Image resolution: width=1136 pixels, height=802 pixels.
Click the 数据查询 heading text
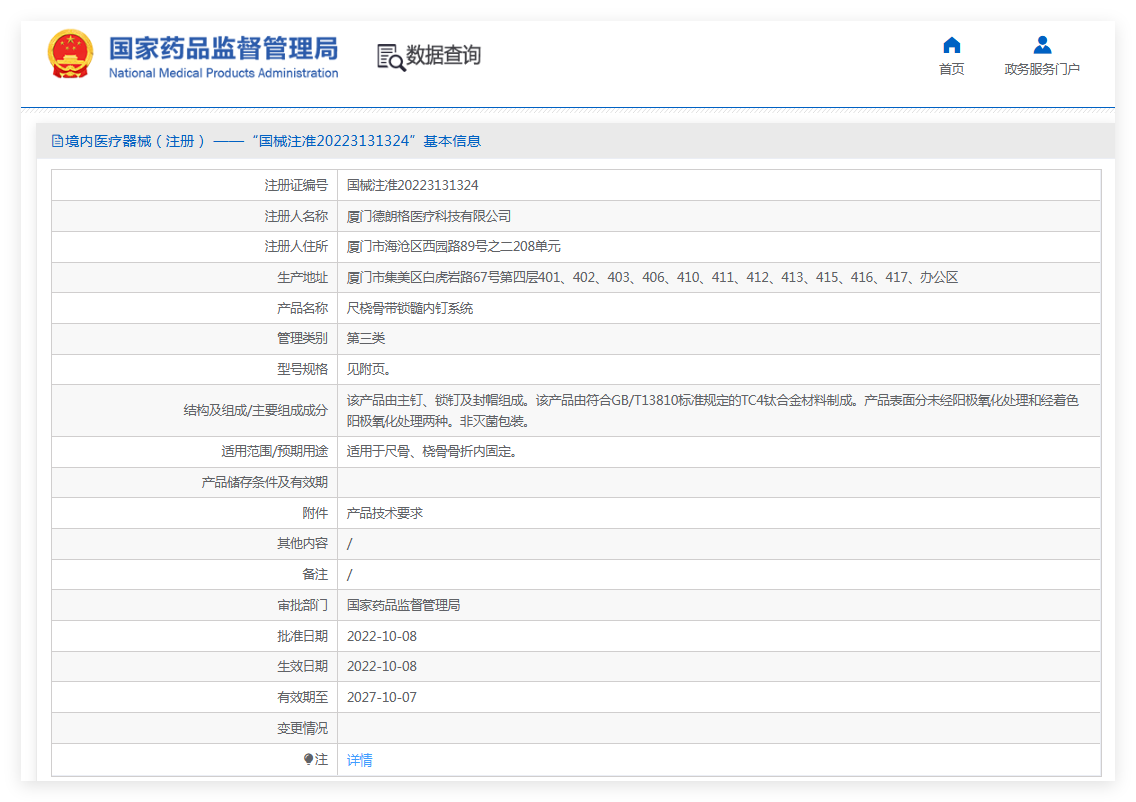tap(443, 55)
